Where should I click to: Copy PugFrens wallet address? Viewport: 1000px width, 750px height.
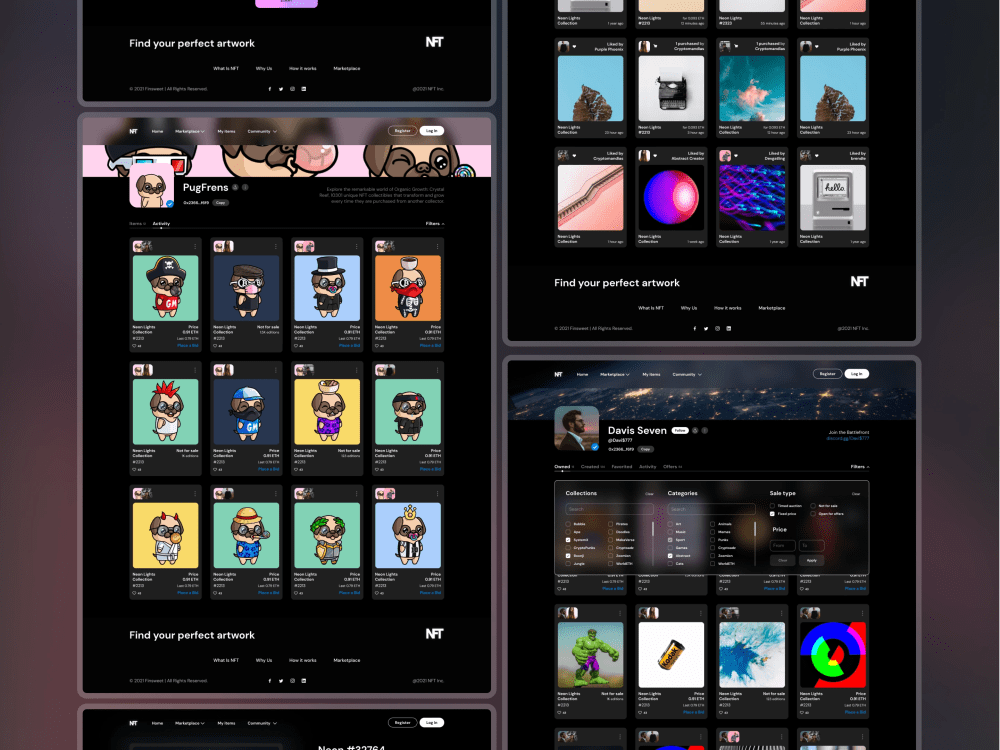[221, 203]
